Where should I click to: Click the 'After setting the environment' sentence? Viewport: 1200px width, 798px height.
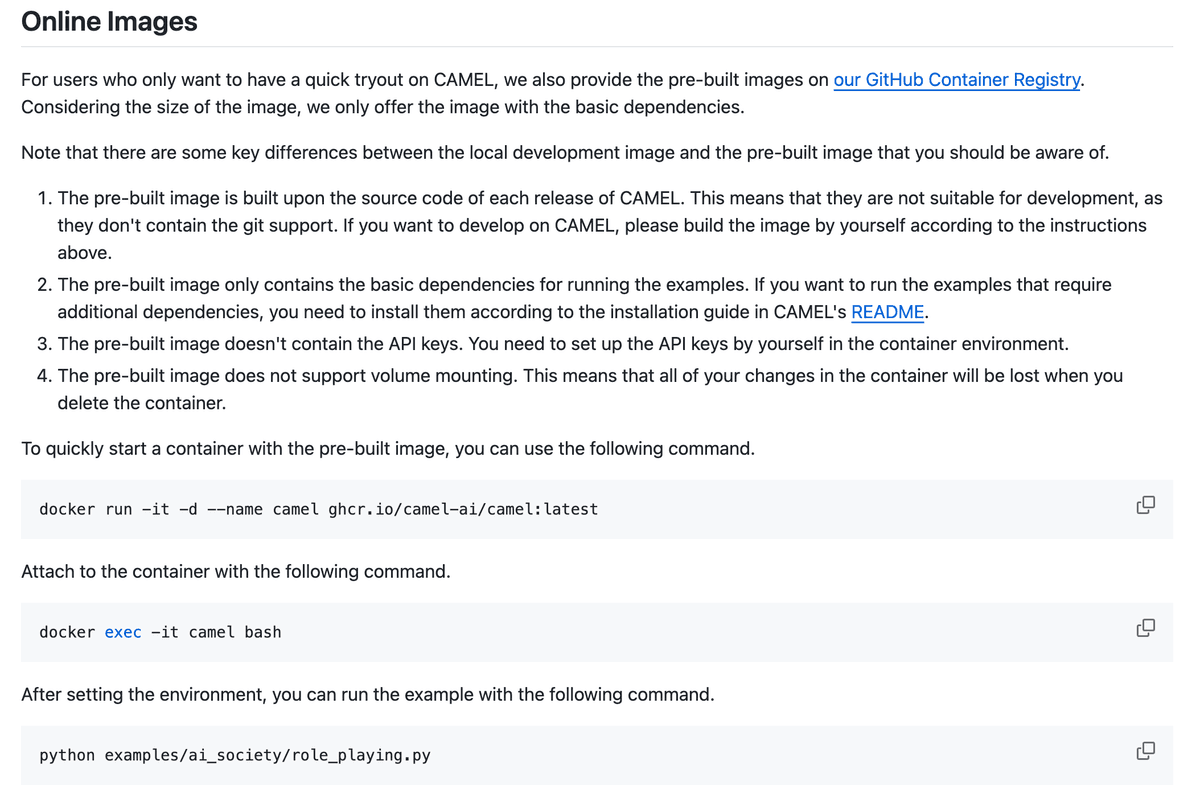pos(368,694)
